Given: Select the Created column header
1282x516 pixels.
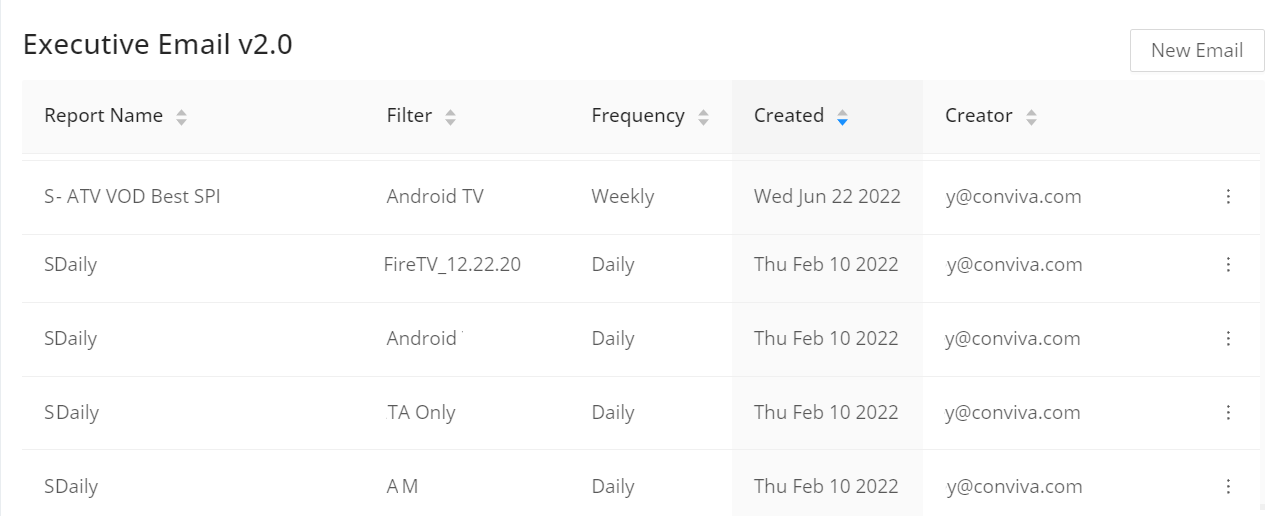Looking at the screenshot, I should [x=788, y=116].
